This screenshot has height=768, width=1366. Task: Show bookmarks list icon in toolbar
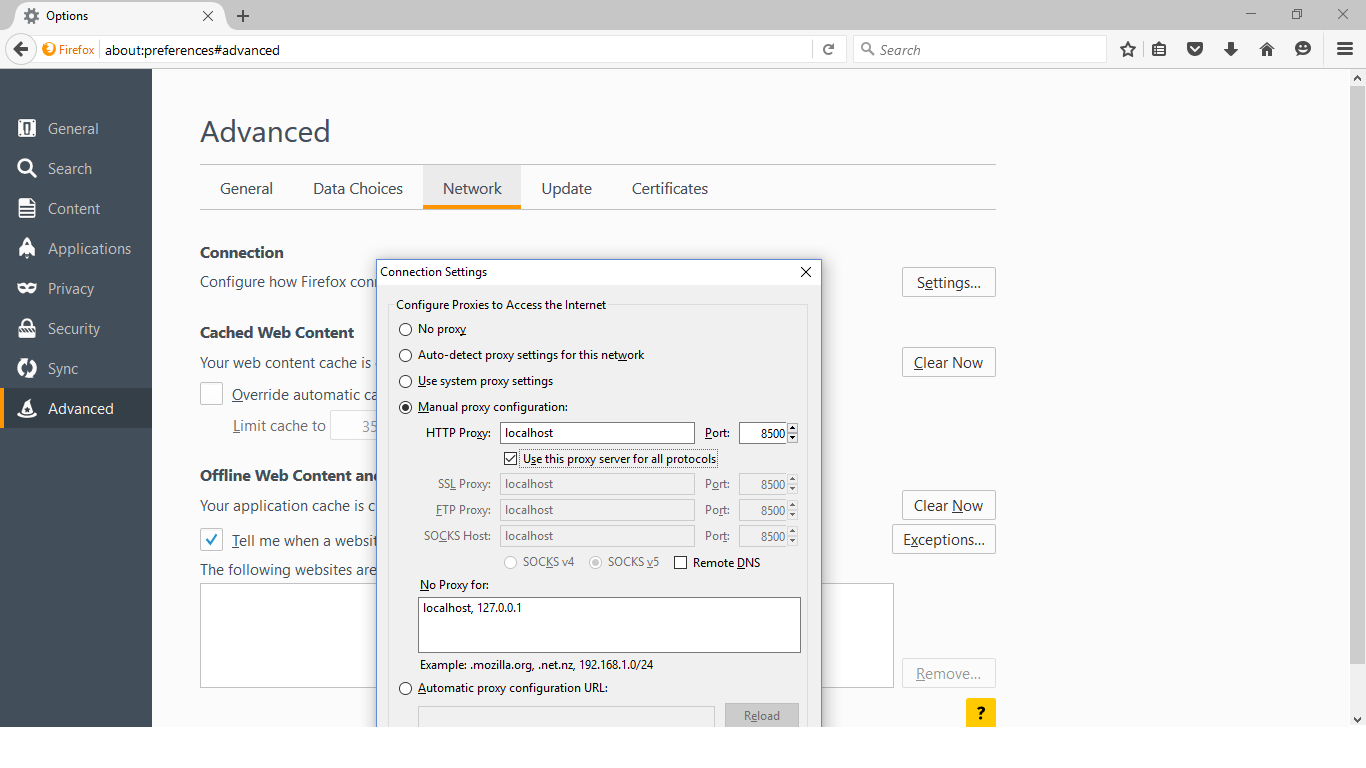point(1160,49)
